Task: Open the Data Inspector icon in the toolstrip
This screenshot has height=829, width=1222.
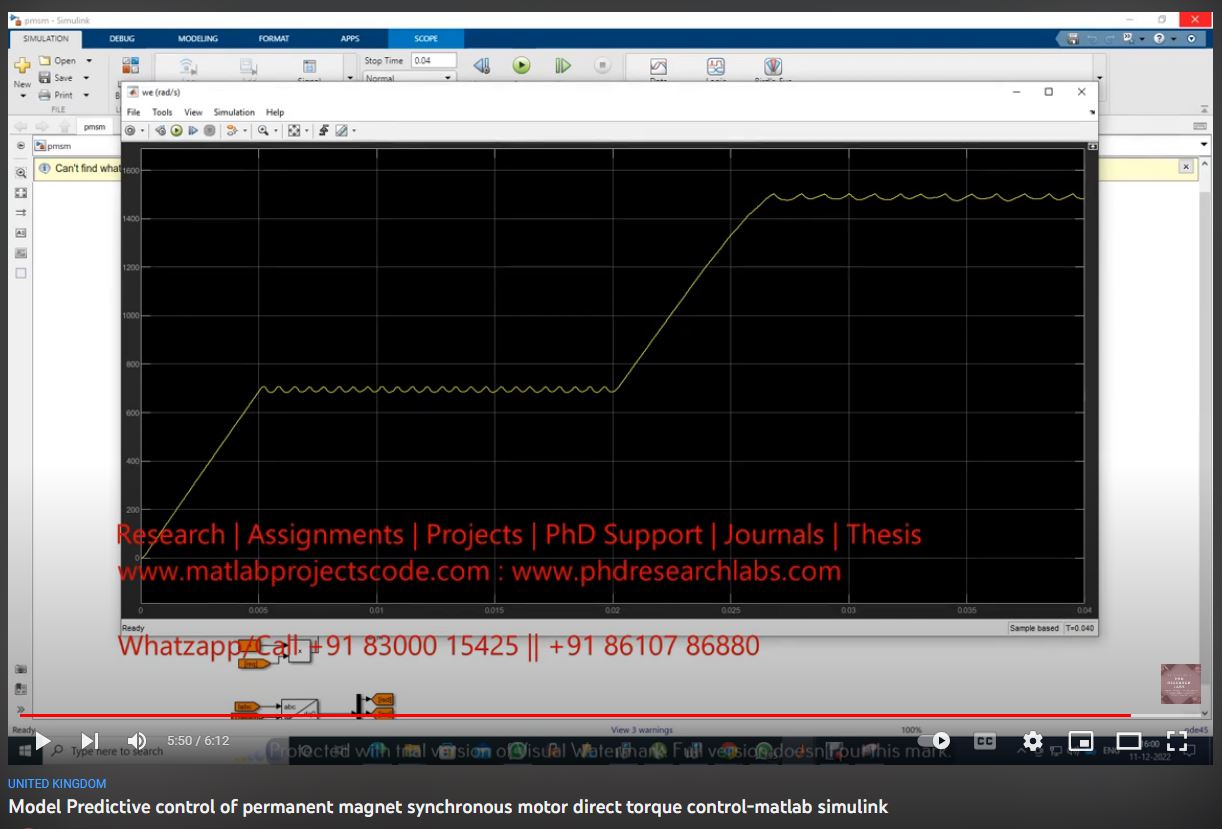Action: [658, 67]
